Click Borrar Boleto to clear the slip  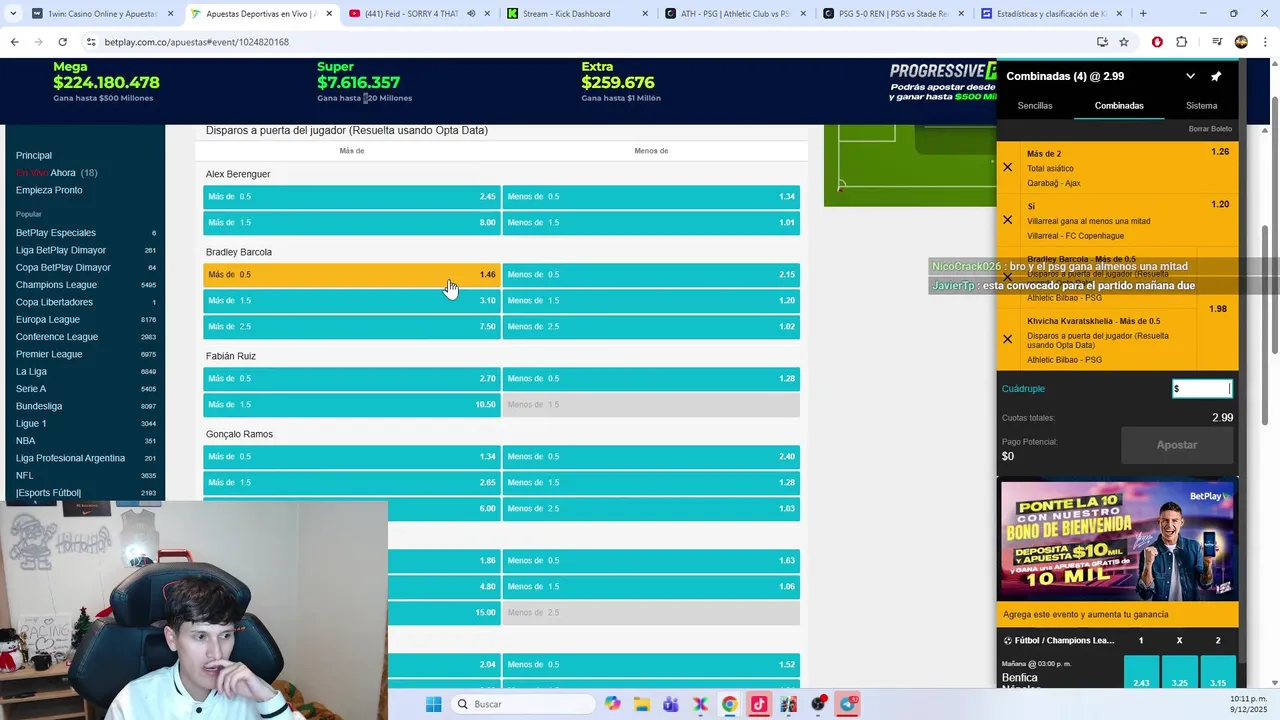(x=1210, y=129)
